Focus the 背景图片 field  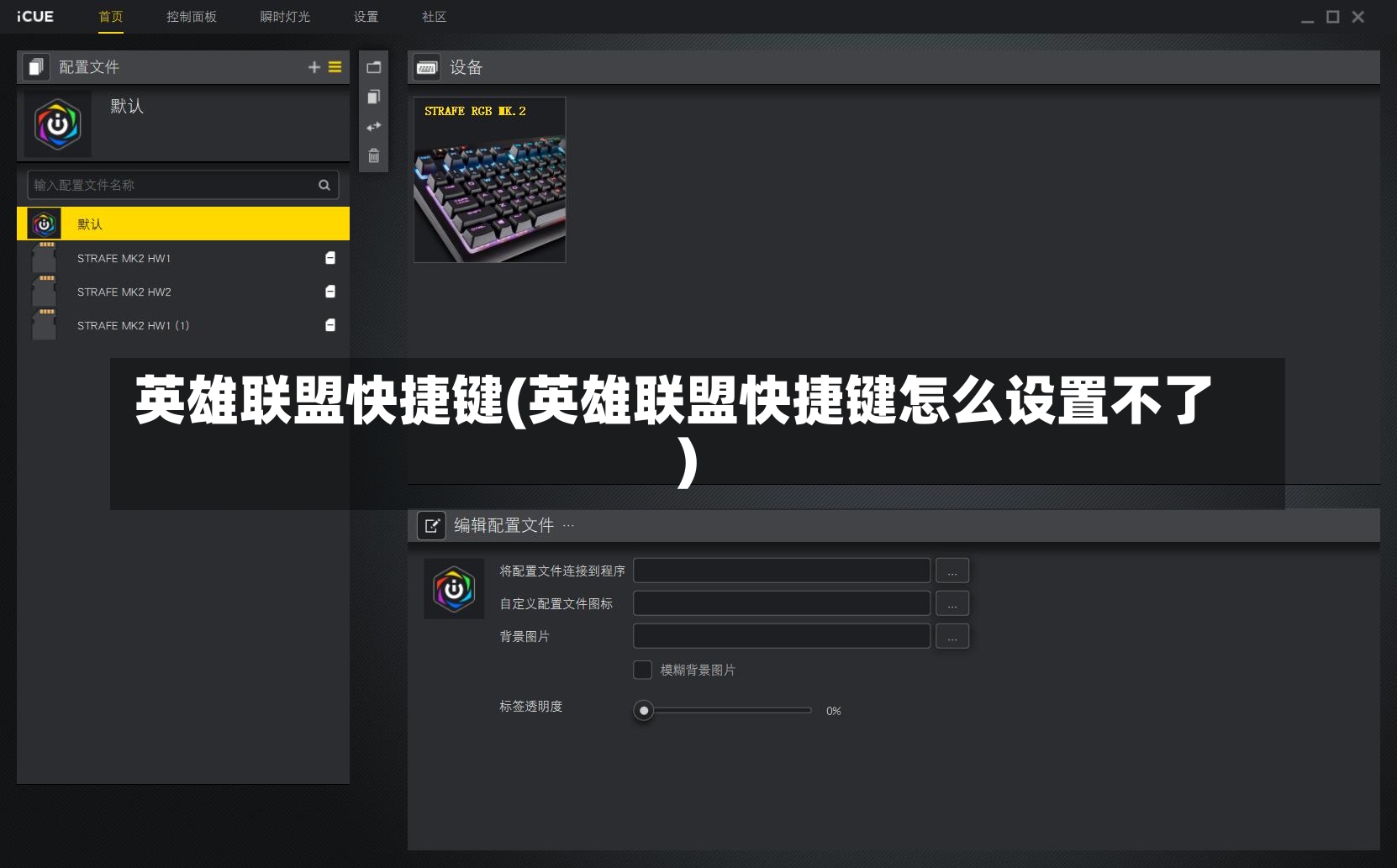[x=782, y=636]
